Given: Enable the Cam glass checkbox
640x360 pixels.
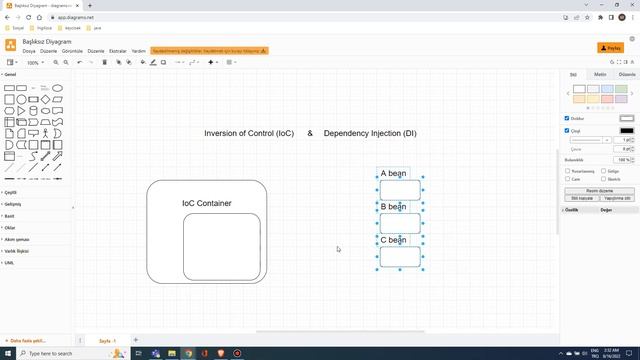Looking at the screenshot, I should pos(567,179).
